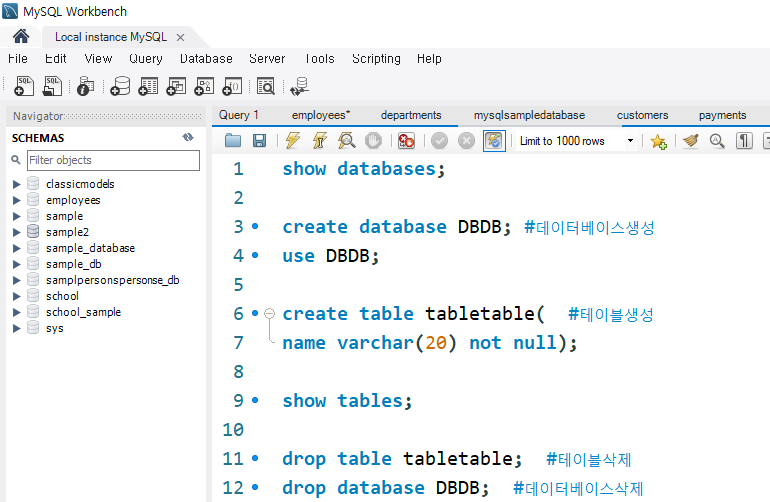Save current statement as snippet star icon
Screen dimensions: 770x502
click(658, 141)
